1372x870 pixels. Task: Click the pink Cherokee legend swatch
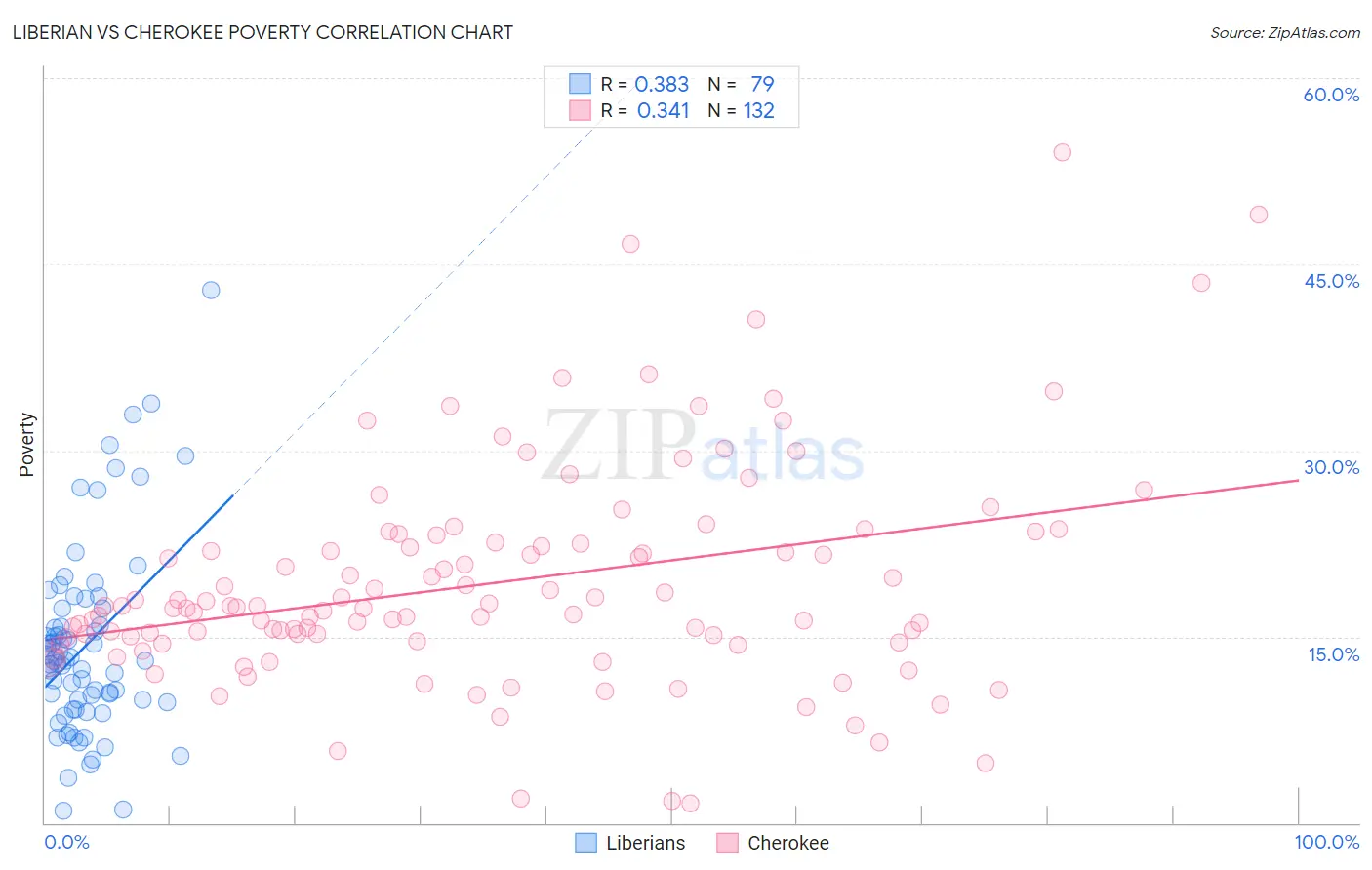[x=727, y=843]
